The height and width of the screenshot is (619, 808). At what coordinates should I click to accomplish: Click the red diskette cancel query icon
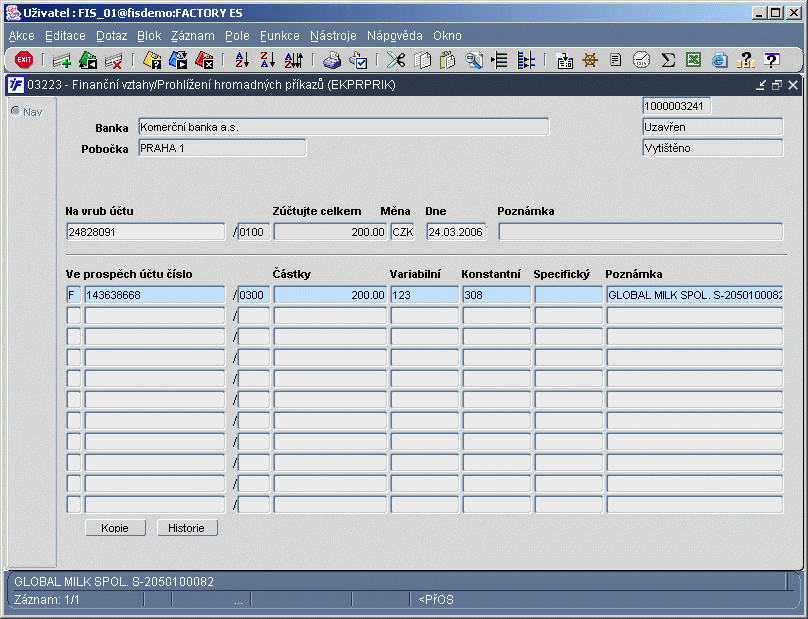click(x=204, y=61)
